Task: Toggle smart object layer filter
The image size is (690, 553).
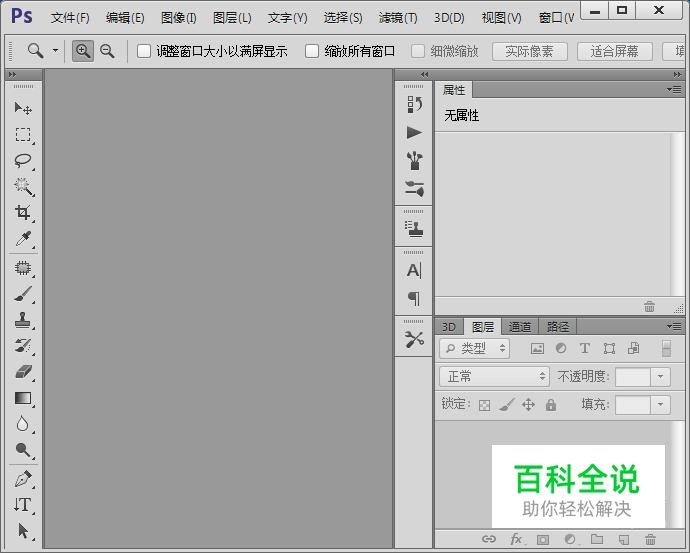Action: [634, 348]
